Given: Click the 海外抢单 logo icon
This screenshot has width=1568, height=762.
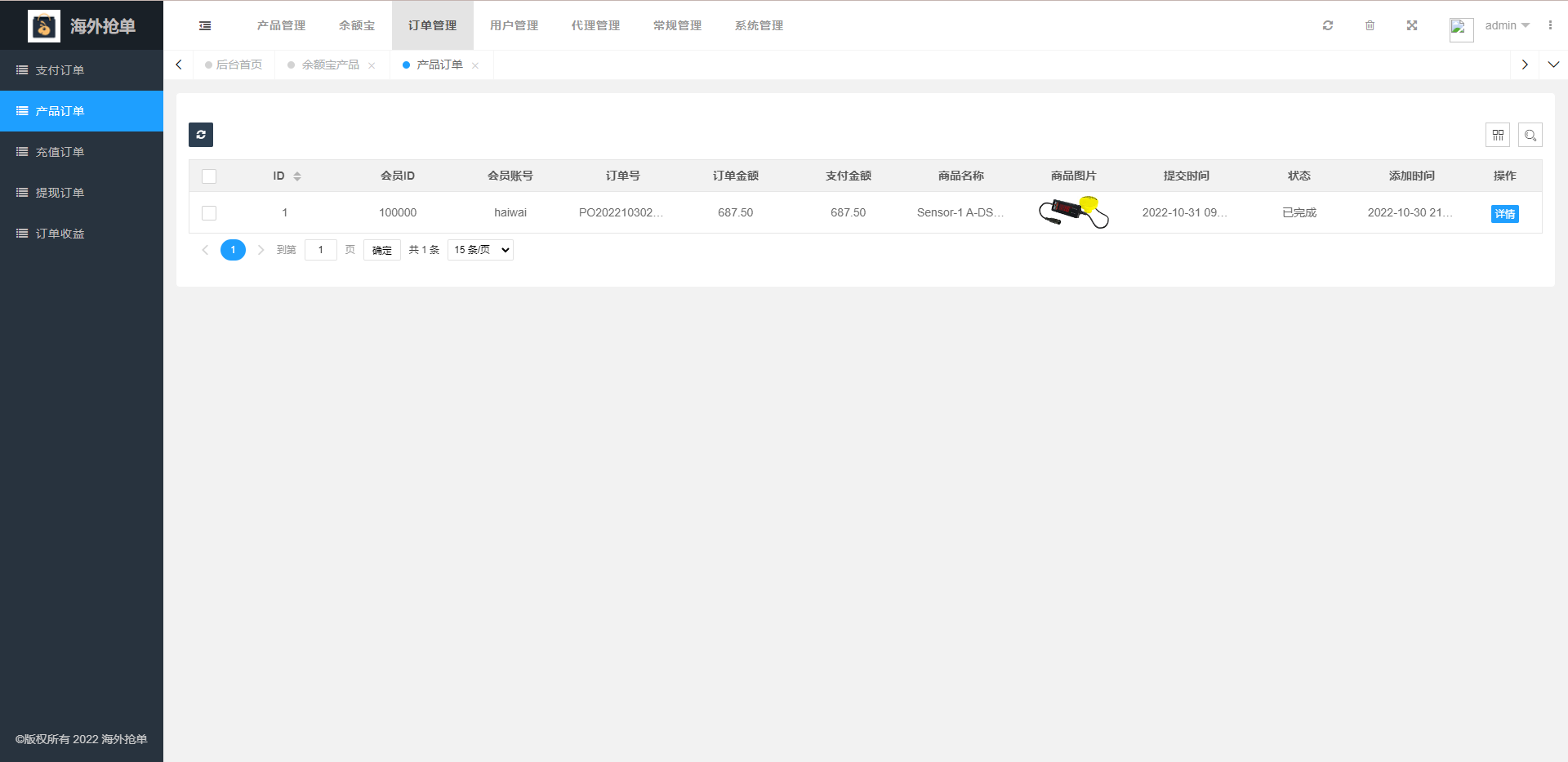Looking at the screenshot, I should 44,25.
